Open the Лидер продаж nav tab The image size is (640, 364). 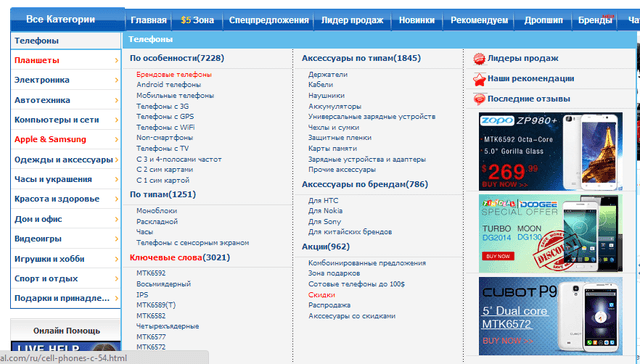pyautogui.click(x=352, y=20)
